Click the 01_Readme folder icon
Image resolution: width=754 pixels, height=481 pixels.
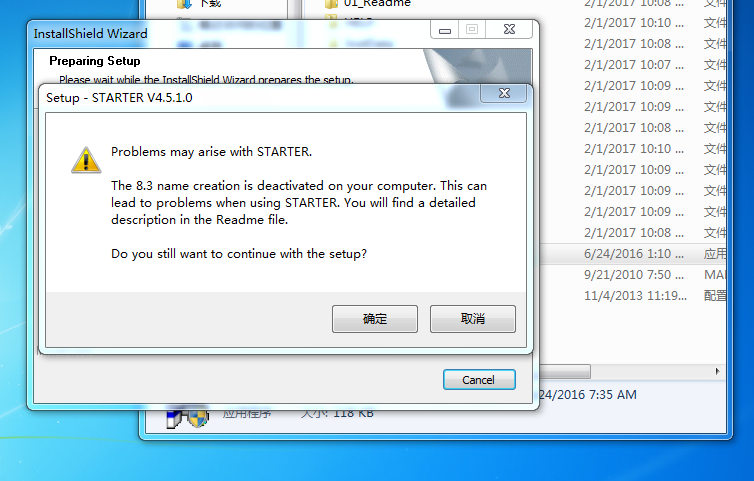click(x=331, y=4)
